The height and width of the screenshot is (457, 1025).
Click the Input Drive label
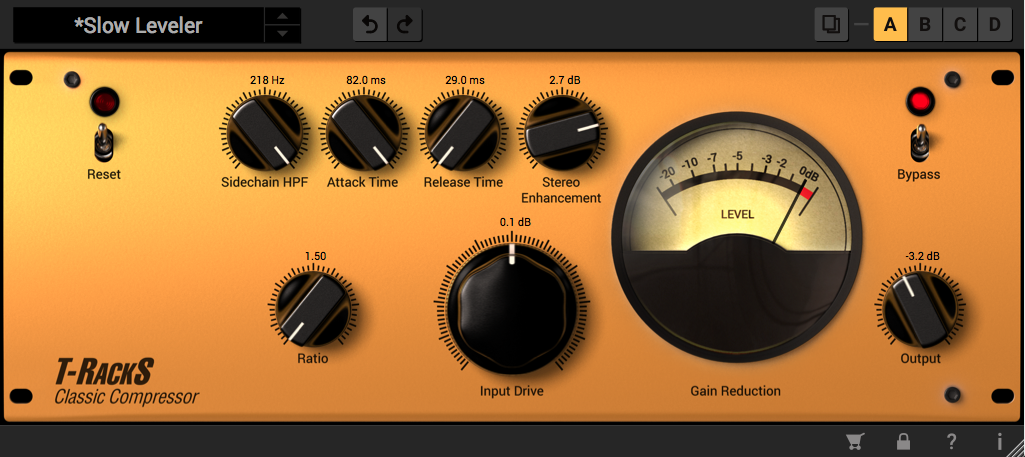(x=512, y=392)
